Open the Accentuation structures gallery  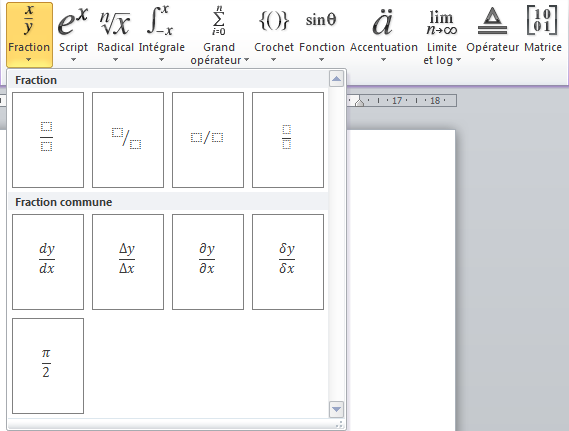click(384, 34)
